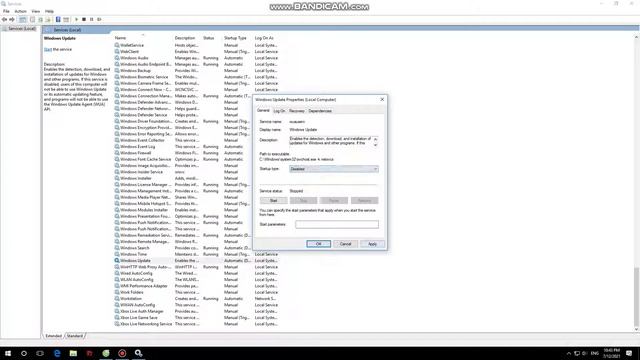This screenshot has height=360, width=640.
Task: Switch to the Extended view tab
Action: pyautogui.click(x=53, y=336)
